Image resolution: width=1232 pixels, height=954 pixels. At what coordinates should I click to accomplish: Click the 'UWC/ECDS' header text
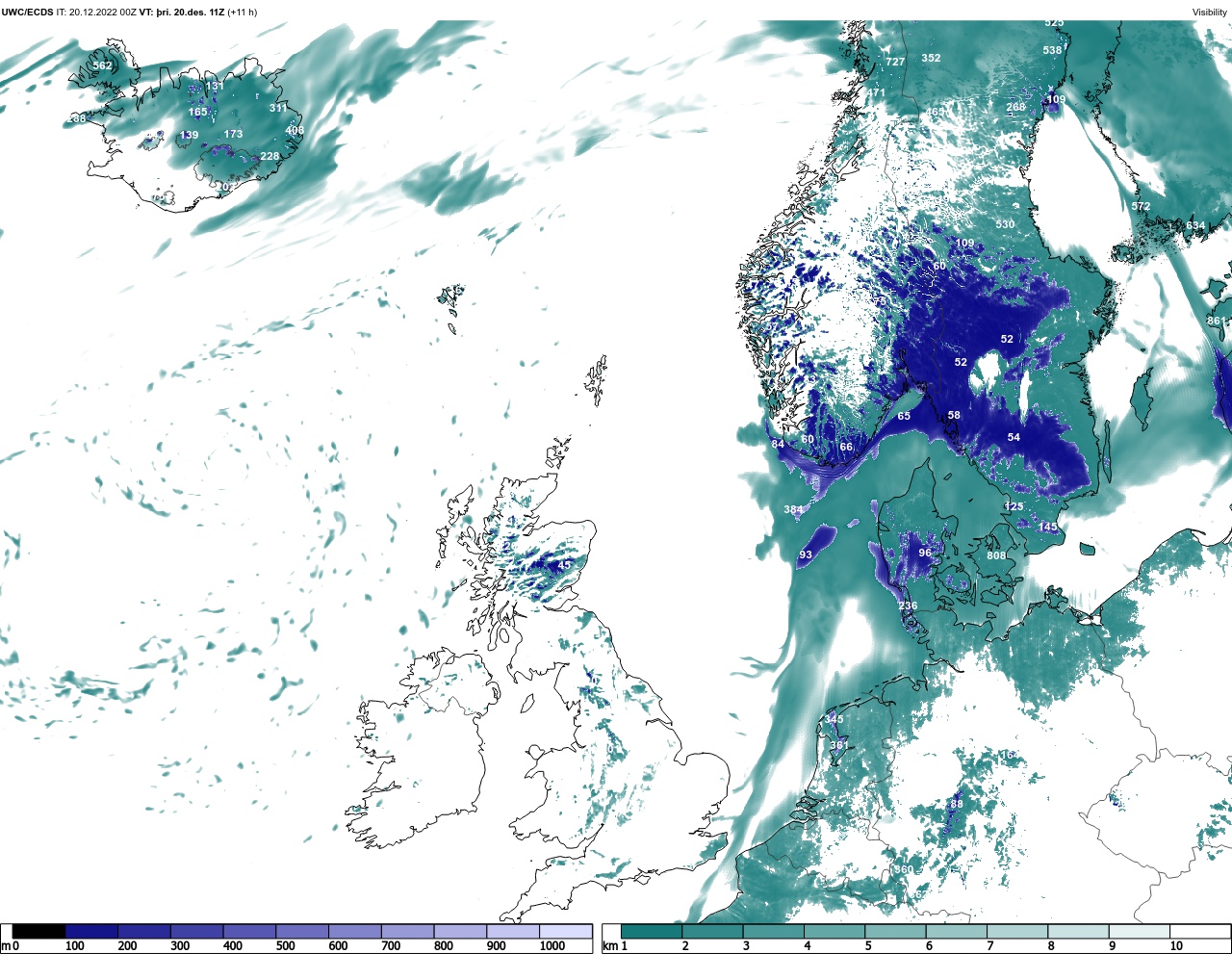click(x=27, y=13)
